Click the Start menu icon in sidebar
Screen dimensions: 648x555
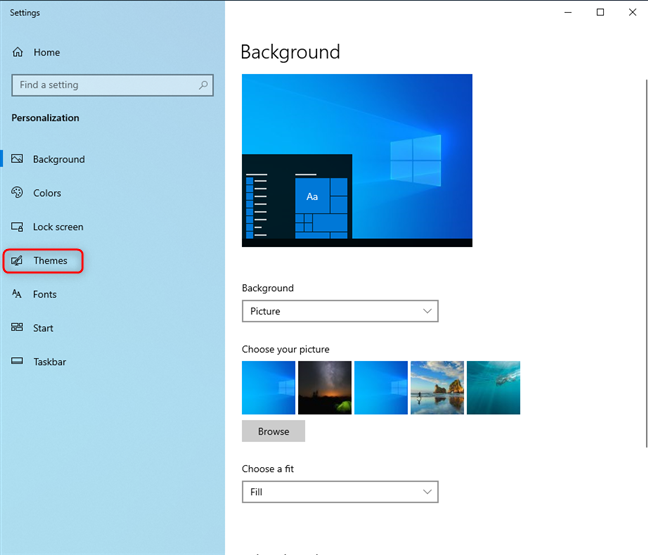pos(17,328)
